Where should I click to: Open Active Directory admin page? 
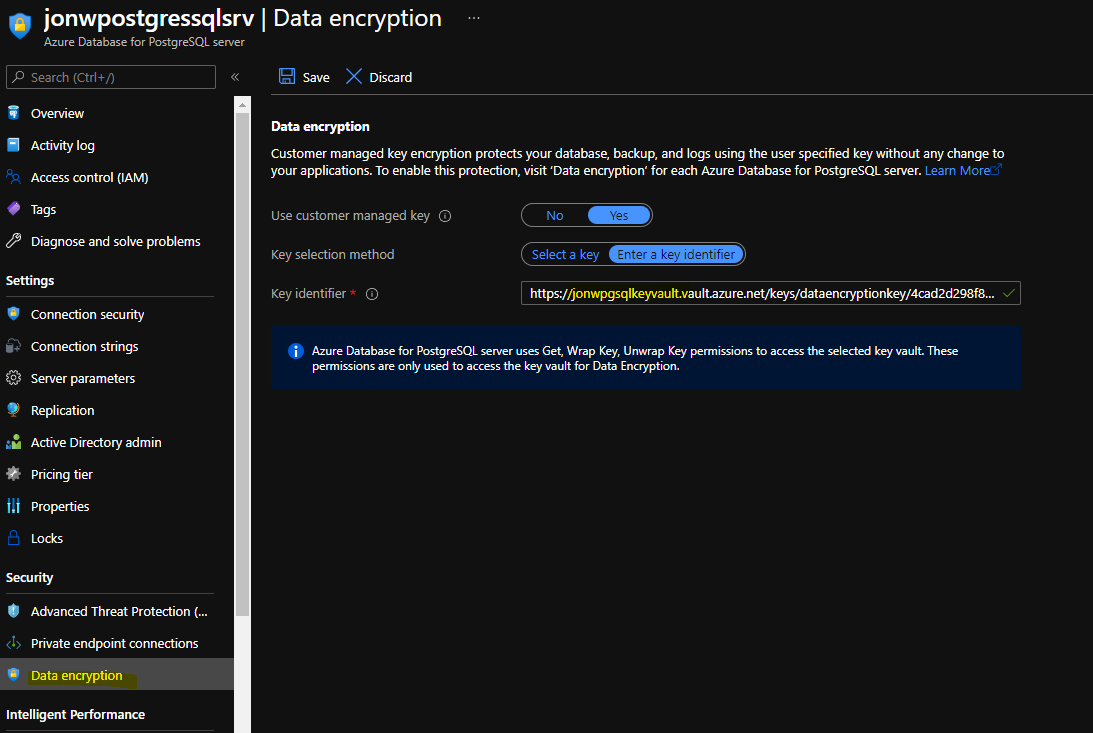(x=96, y=442)
